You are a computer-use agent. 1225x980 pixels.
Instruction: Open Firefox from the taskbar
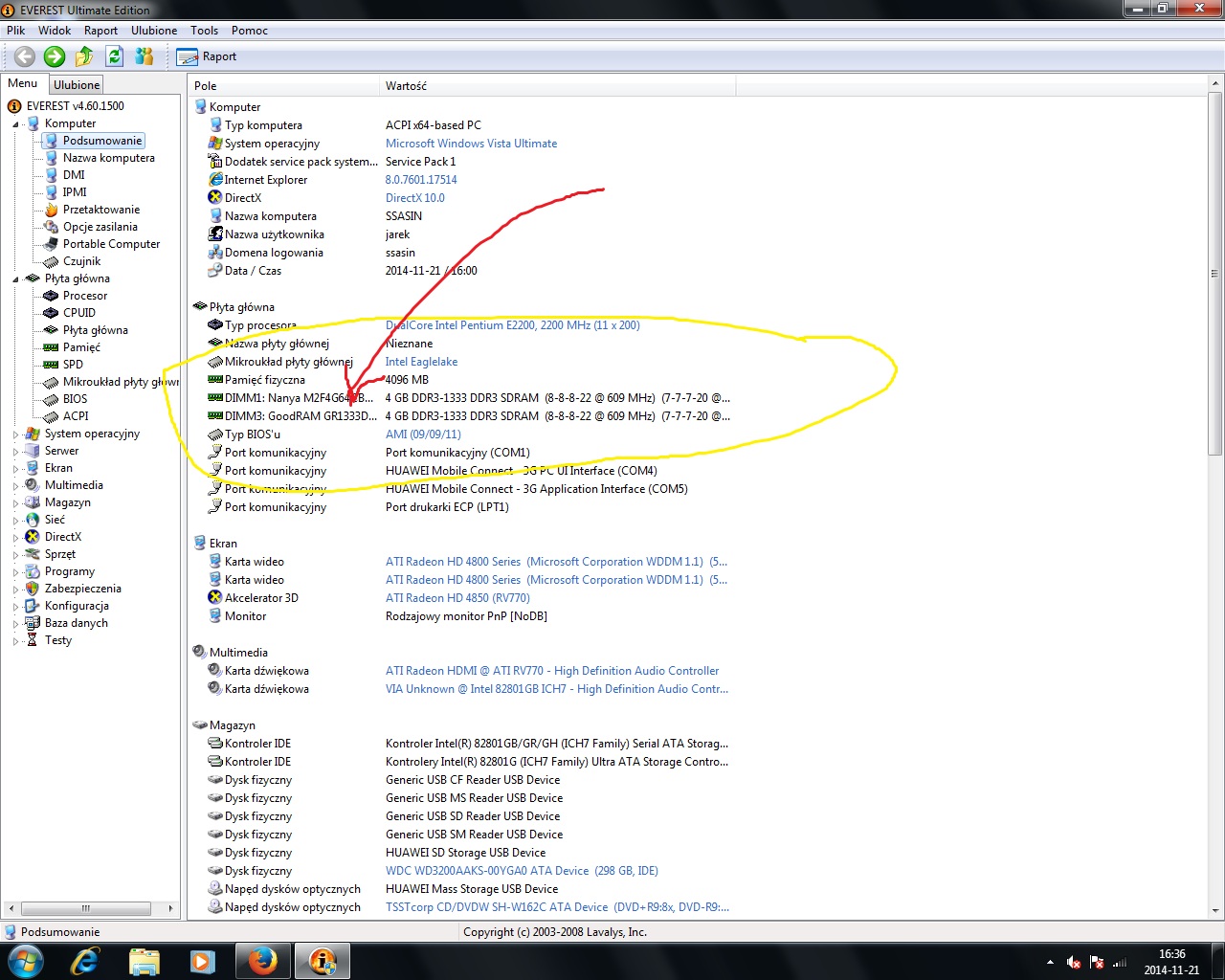coord(262,960)
